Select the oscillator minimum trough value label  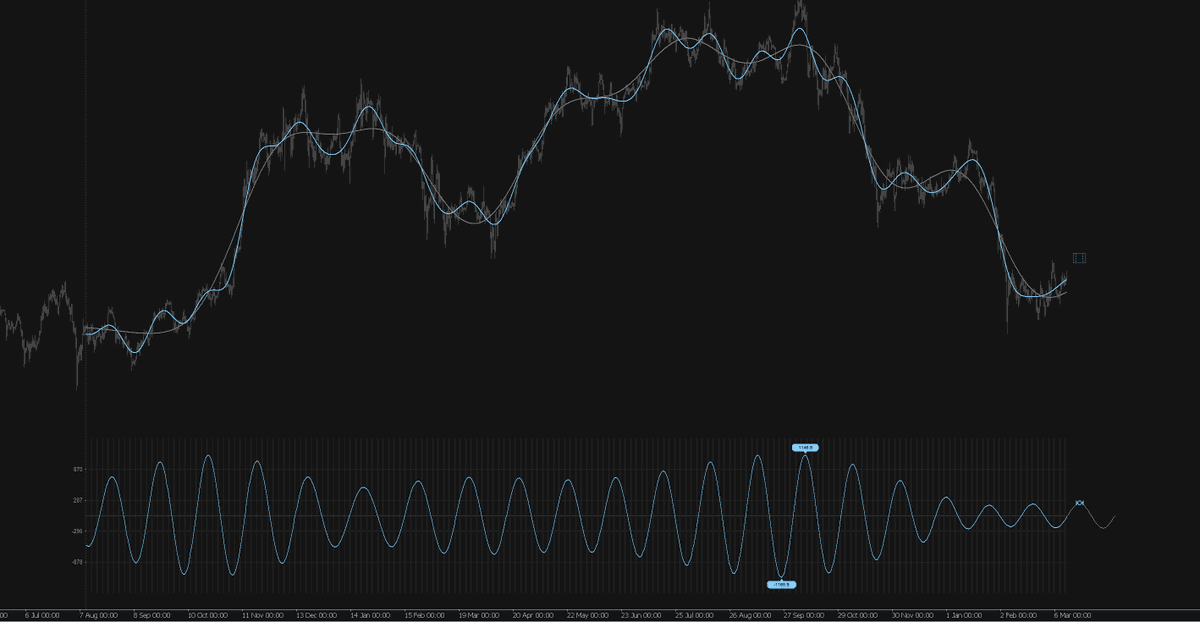782,584
